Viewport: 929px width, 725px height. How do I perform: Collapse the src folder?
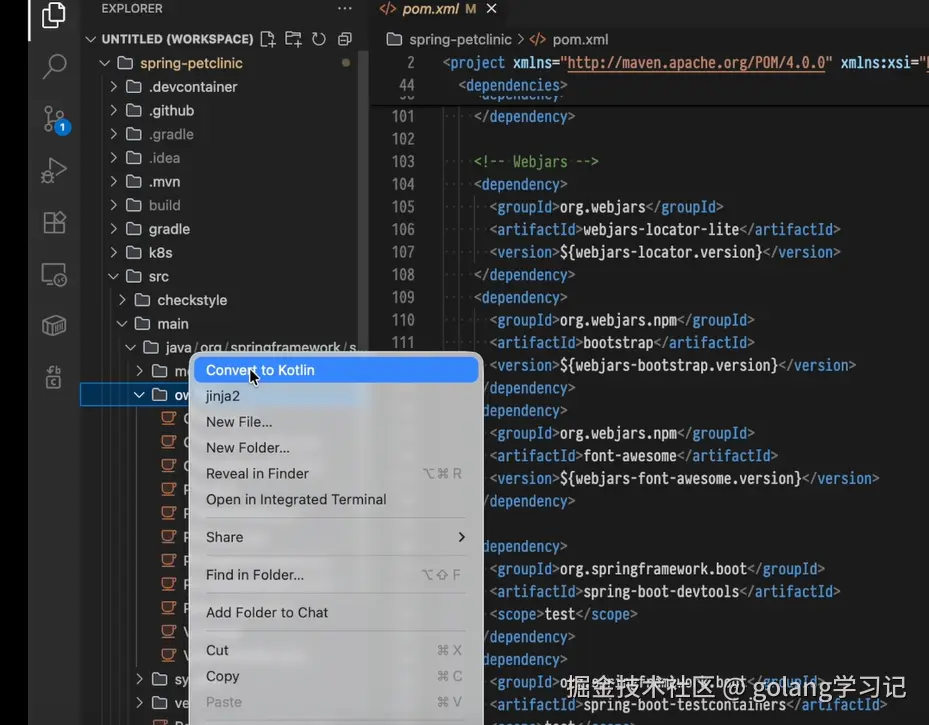[x=113, y=276]
